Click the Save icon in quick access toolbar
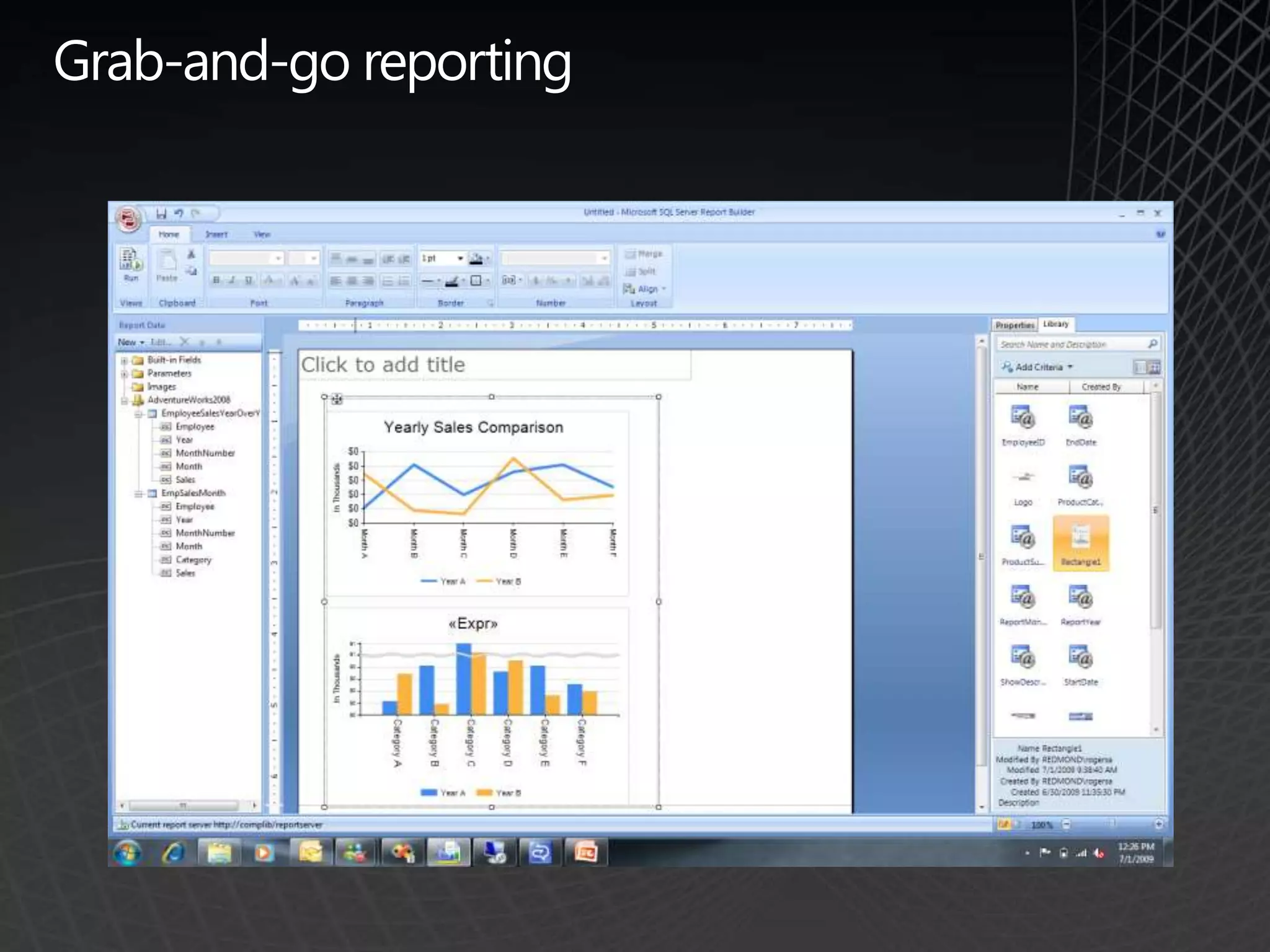This screenshot has width=1270, height=952. tap(161, 214)
